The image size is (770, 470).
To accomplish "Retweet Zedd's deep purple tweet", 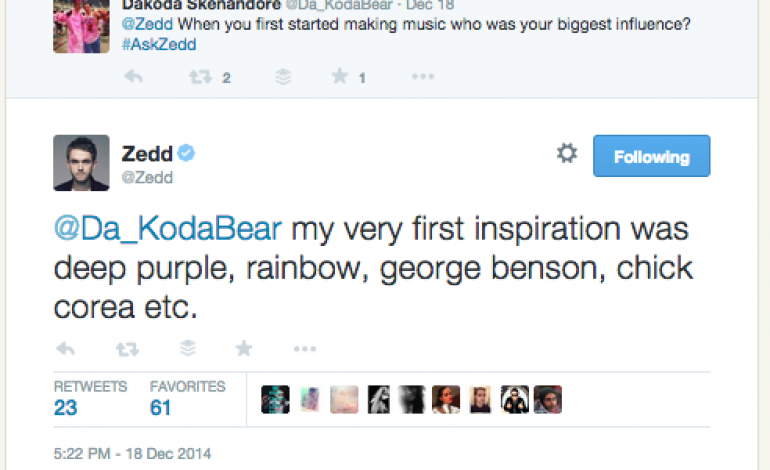I will point(127,348).
